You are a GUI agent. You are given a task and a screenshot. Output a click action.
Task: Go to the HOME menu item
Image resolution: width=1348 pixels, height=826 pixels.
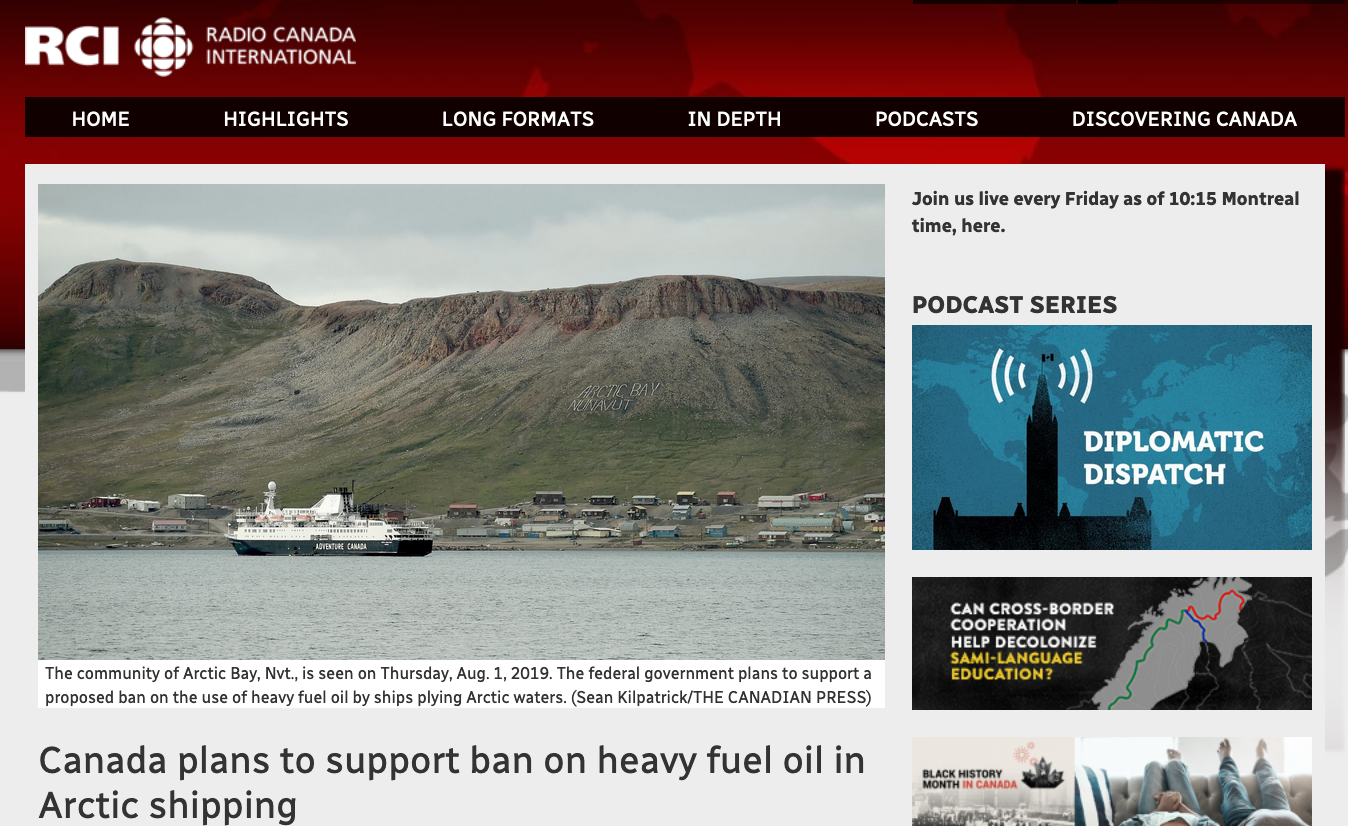101,119
